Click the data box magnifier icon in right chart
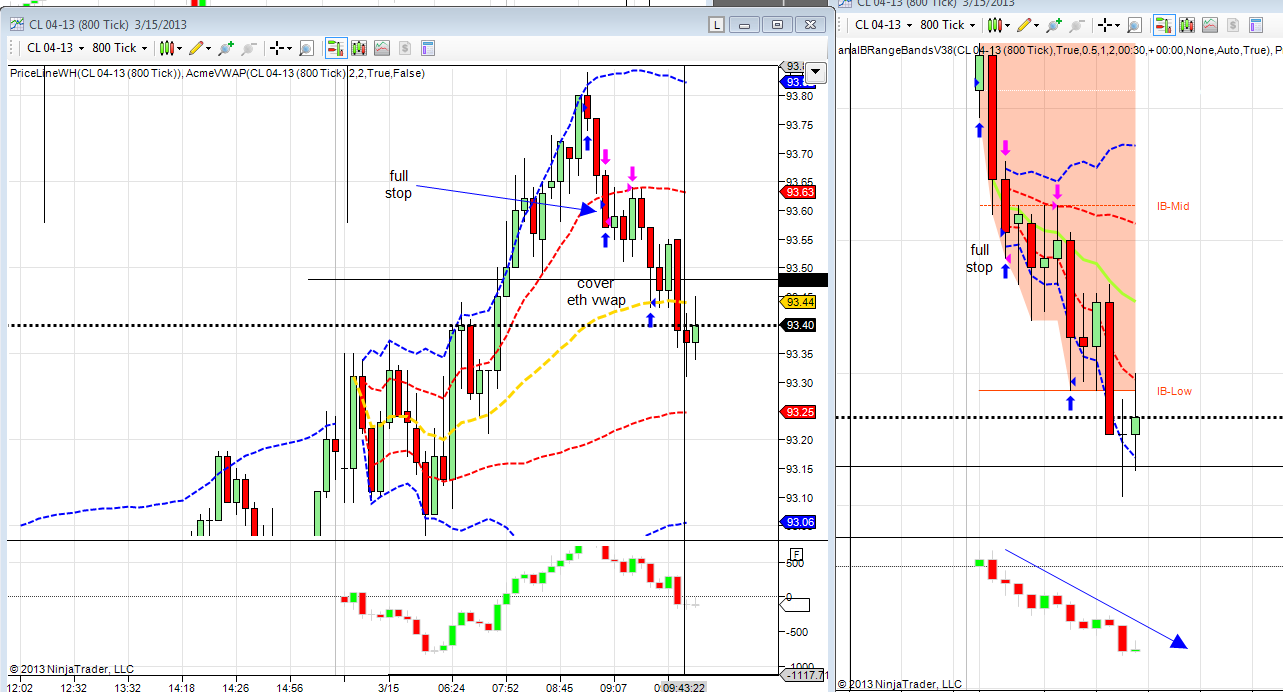This screenshot has width=1283, height=692. [x=1134, y=25]
